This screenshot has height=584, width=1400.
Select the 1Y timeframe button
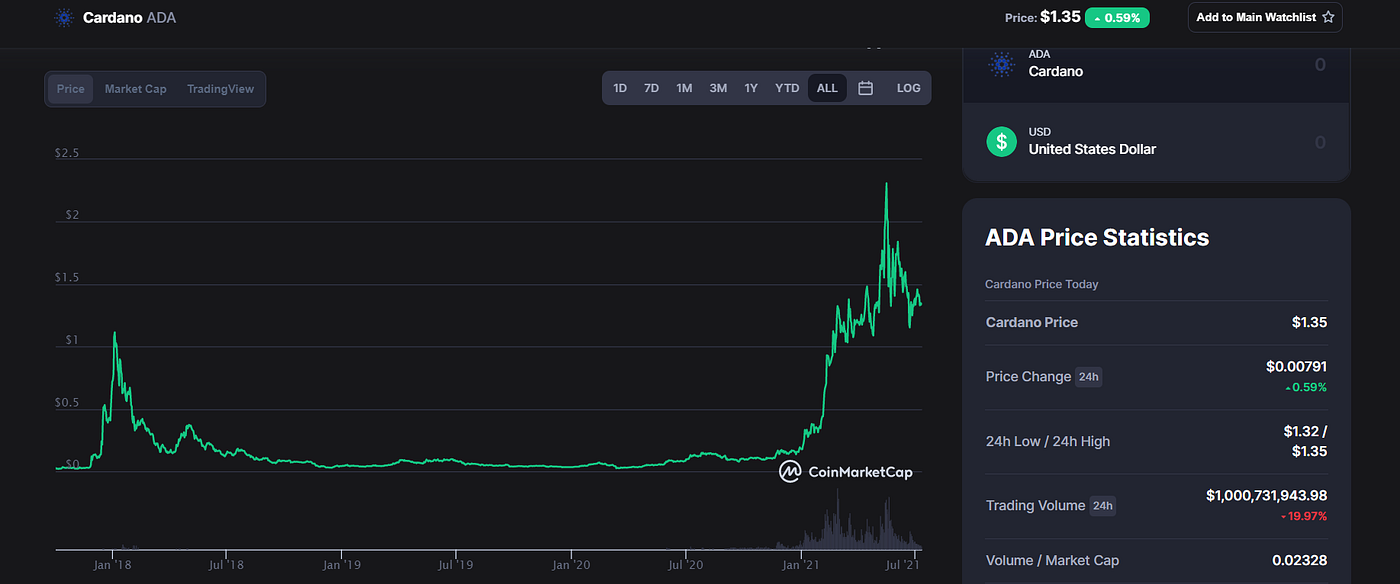(751, 88)
